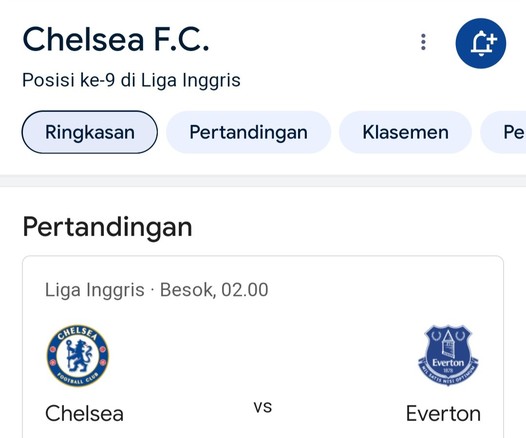Tap Liga Inggris in the team subtitle
Screen dimensions: 526x438
(x=191, y=81)
